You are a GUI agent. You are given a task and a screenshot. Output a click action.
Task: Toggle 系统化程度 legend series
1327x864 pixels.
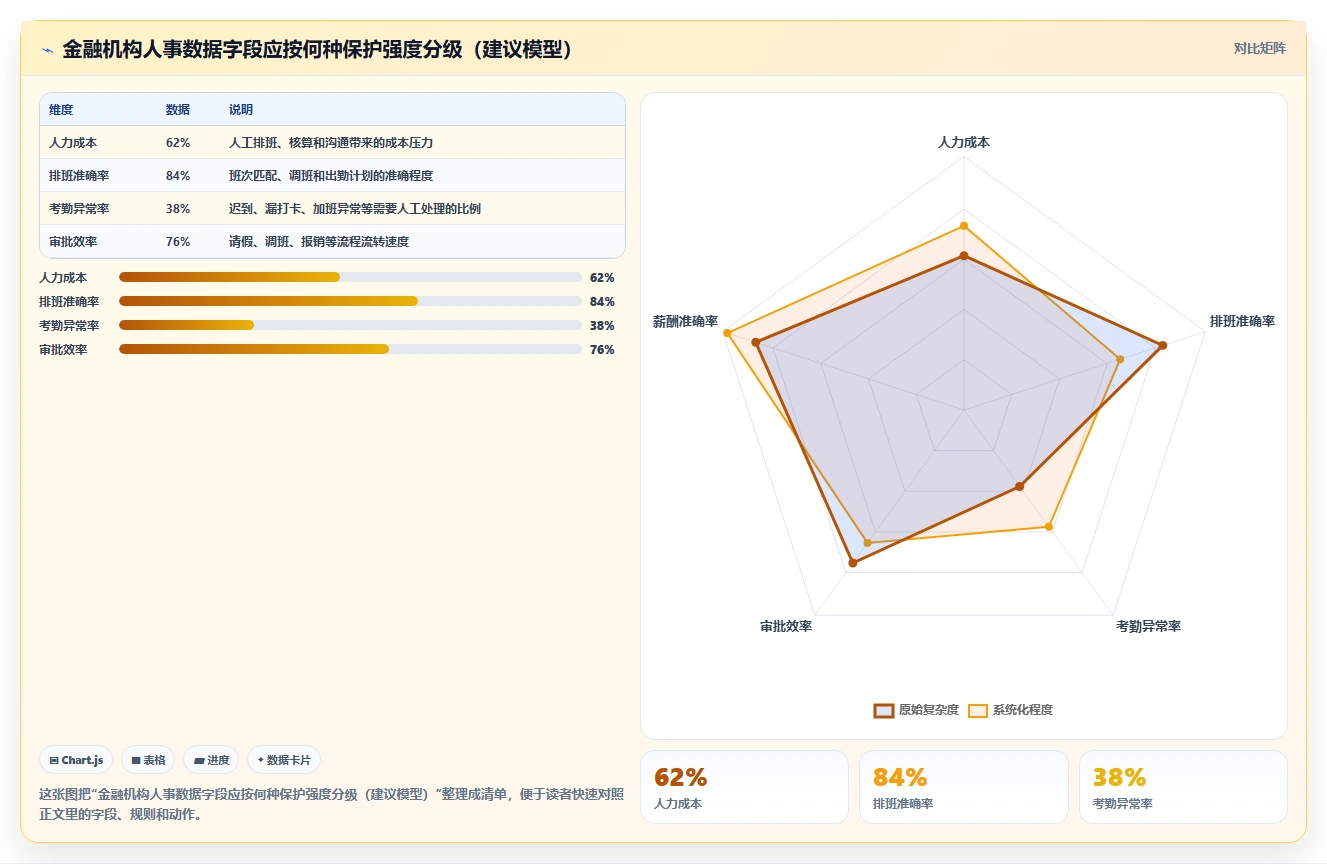1010,710
